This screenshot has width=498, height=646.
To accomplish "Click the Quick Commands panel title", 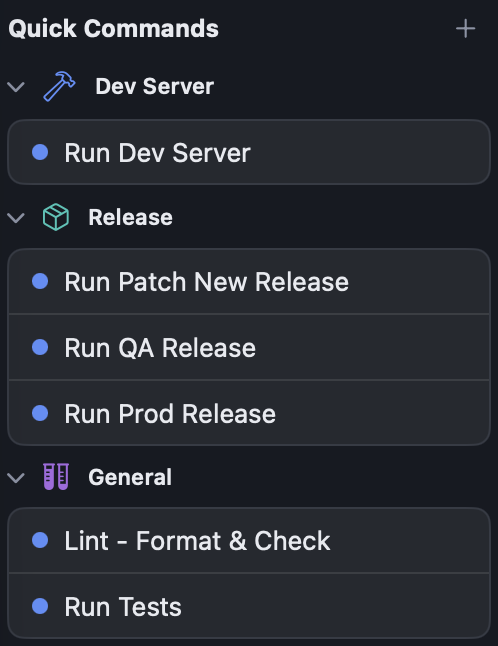I will (113, 29).
